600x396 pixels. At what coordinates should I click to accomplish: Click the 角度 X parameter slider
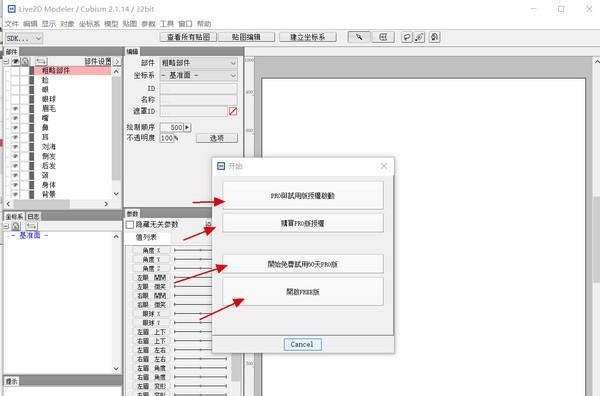coord(193,250)
